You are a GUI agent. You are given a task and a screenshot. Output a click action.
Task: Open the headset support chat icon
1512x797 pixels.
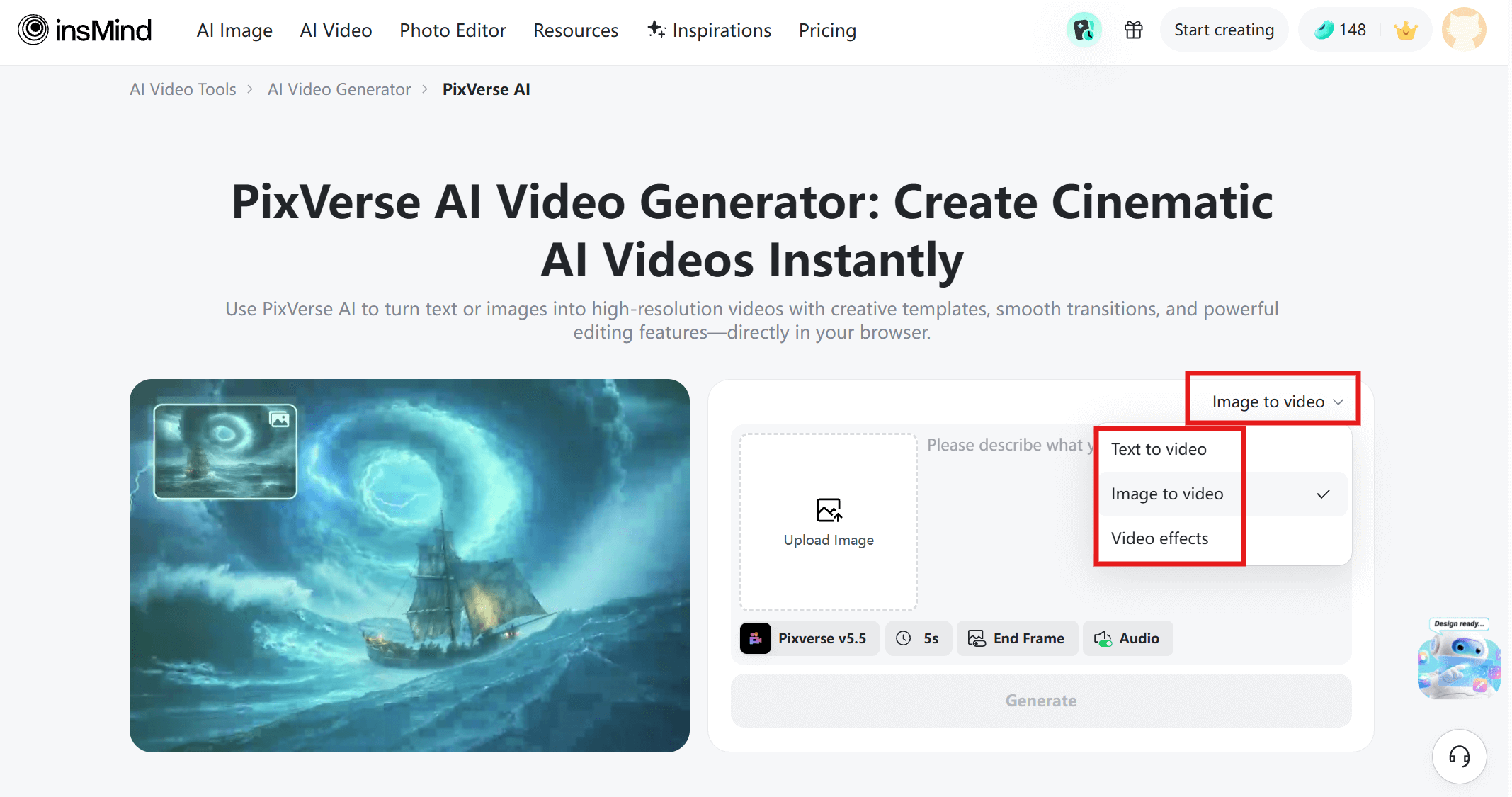click(1459, 756)
